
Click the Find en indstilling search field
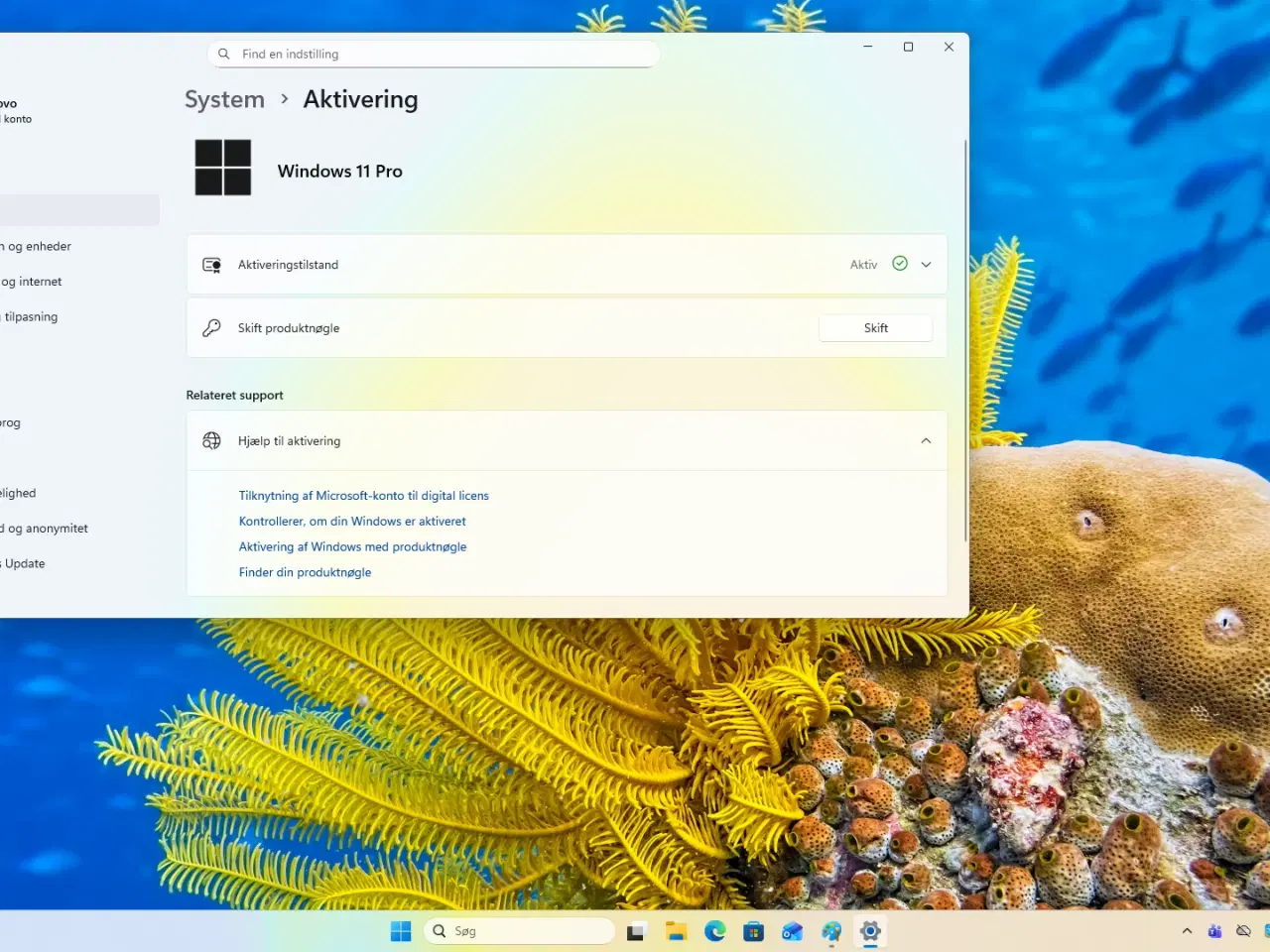click(433, 54)
